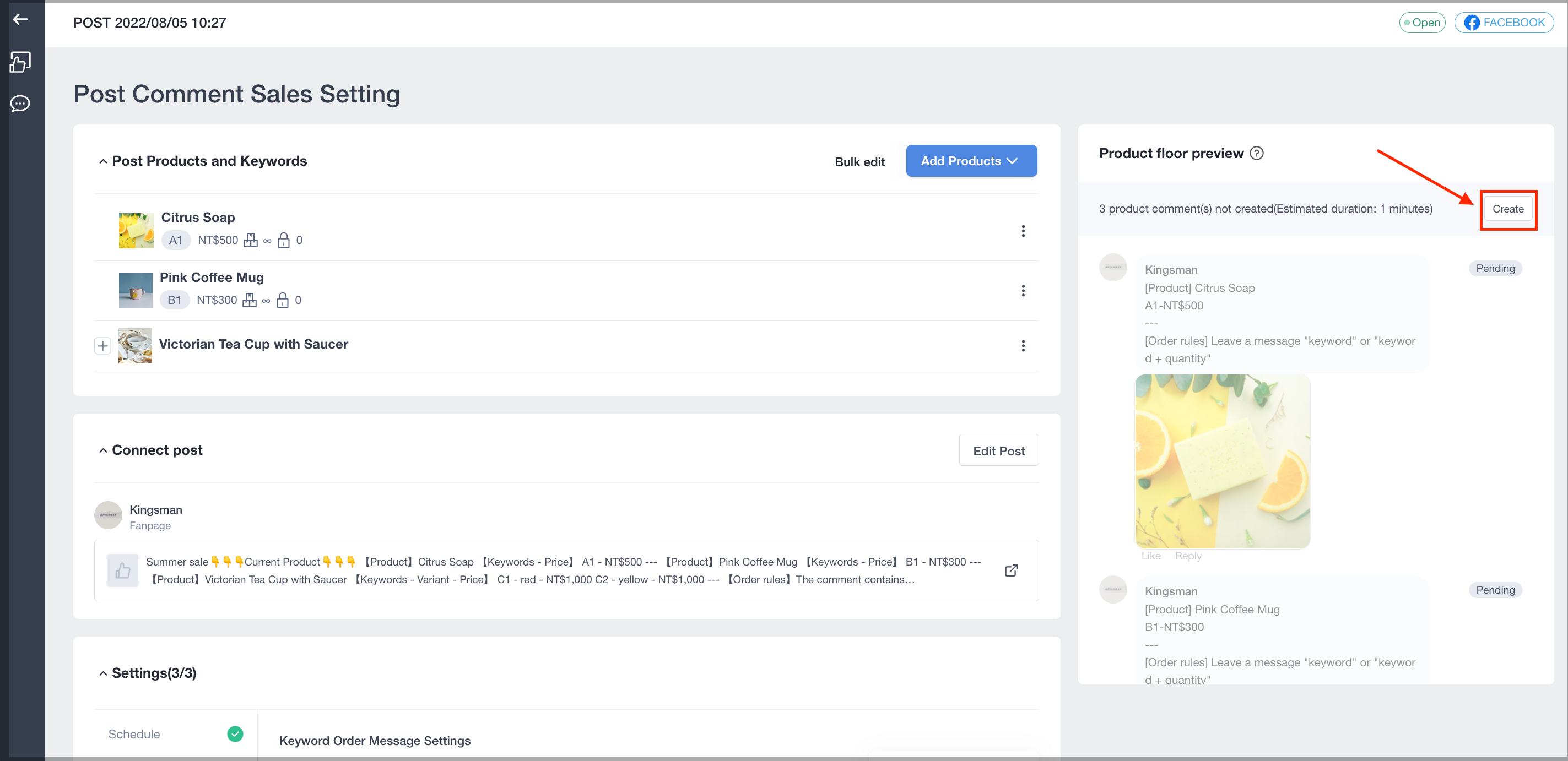Click the Citrus Soap image in the comment preview

click(x=1222, y=461)
